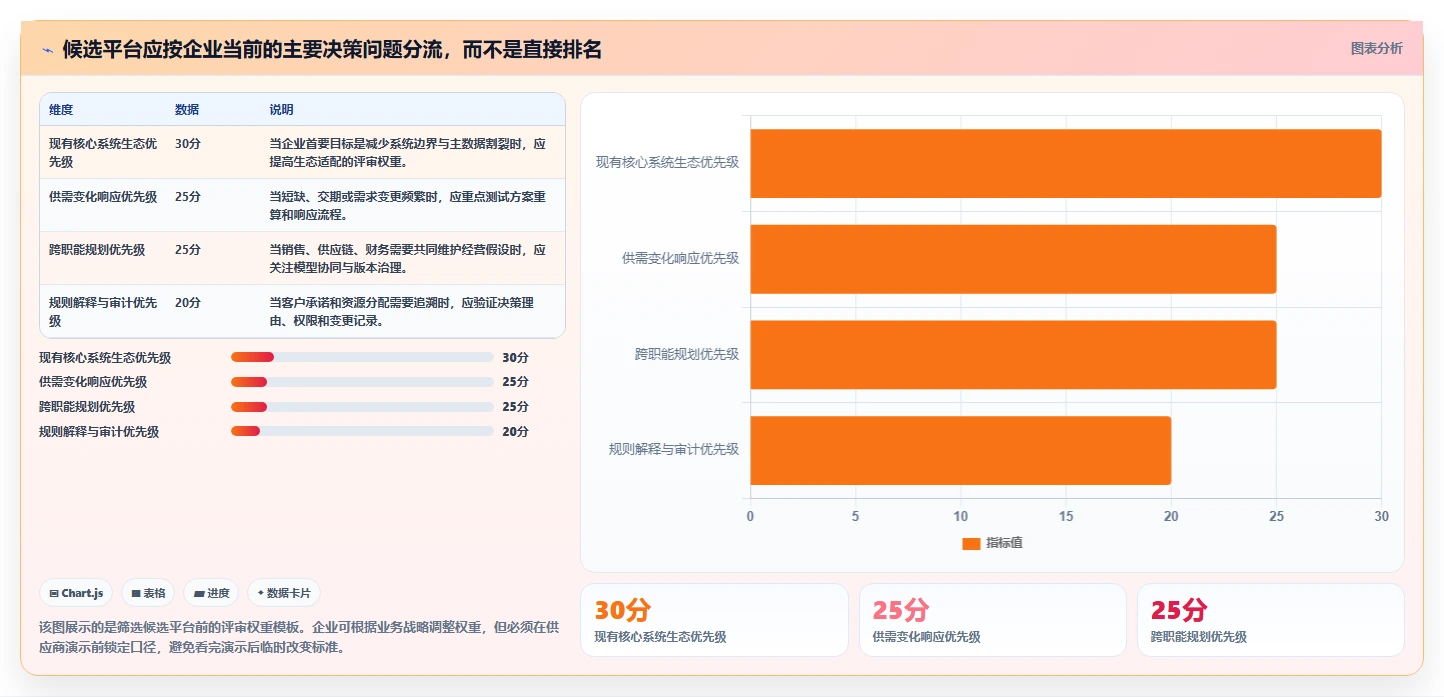Click the 指标值 legend label
1444x697 pixels.
1004,543
